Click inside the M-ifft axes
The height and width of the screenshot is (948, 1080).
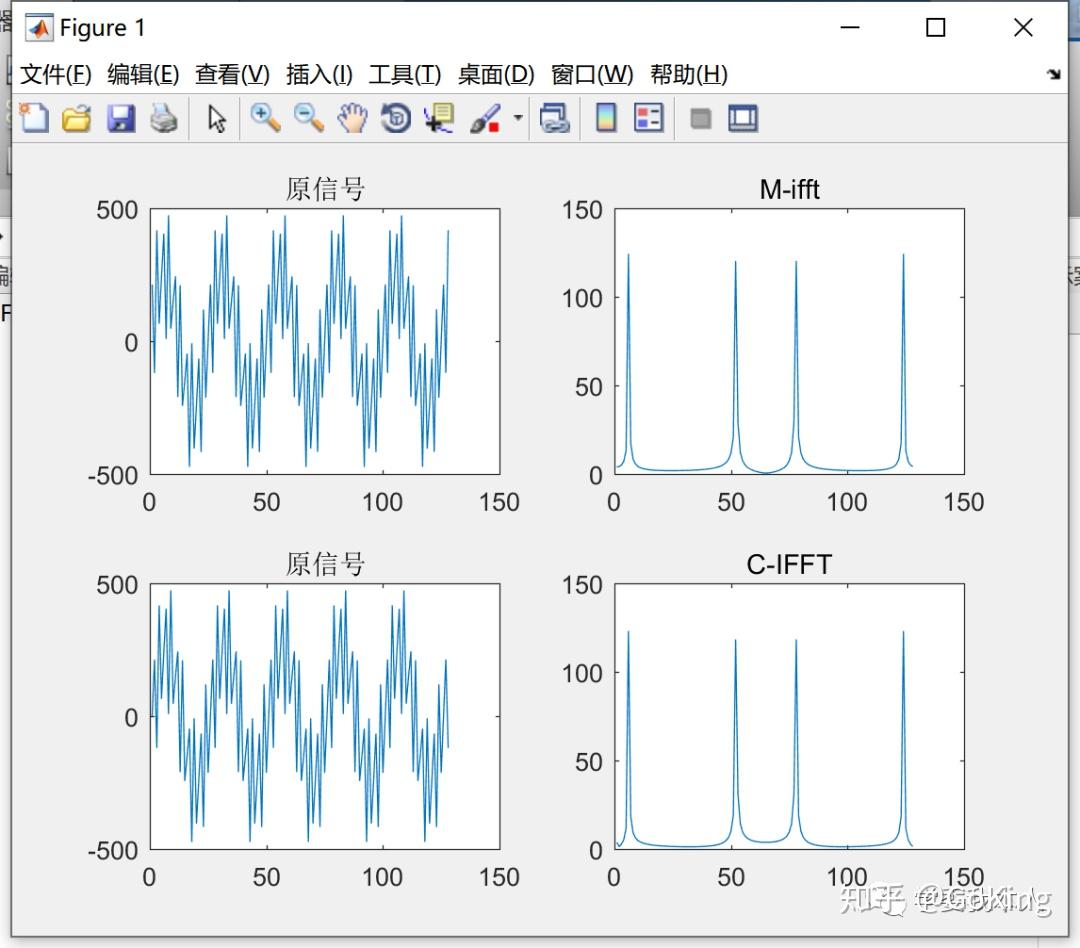pyautogui.click(x=789, y=342)
